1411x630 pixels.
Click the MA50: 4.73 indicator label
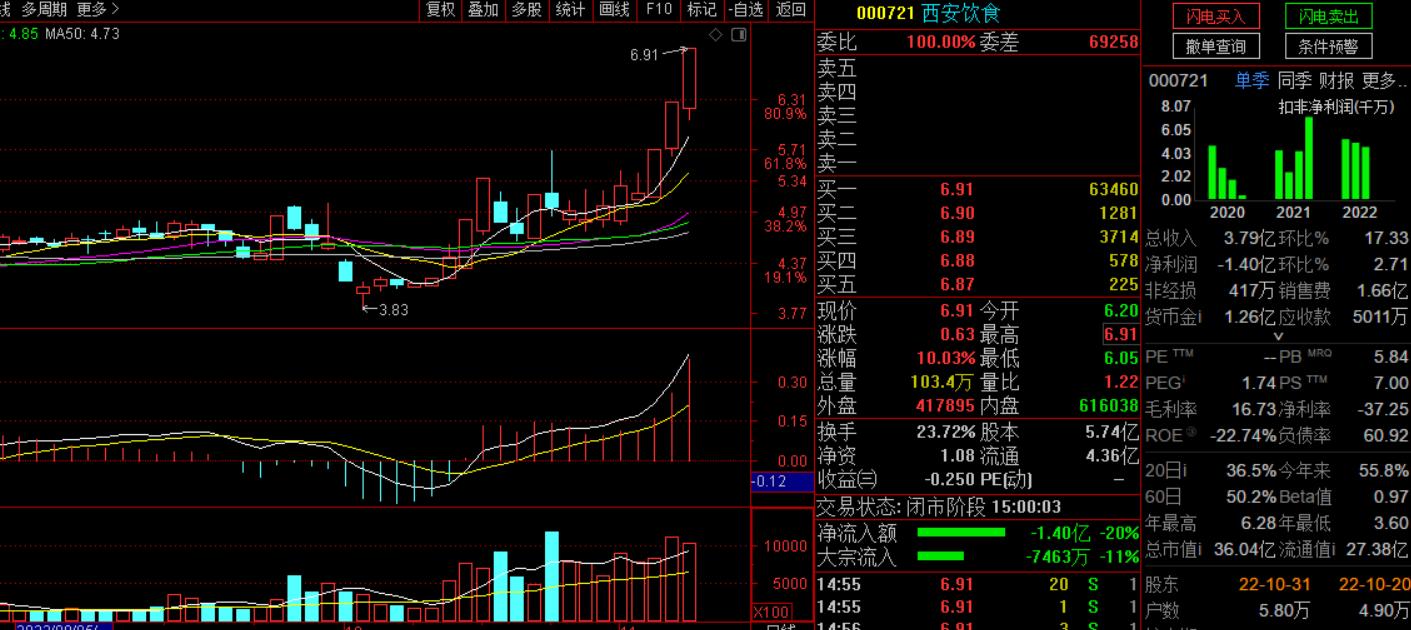(83, 33)
